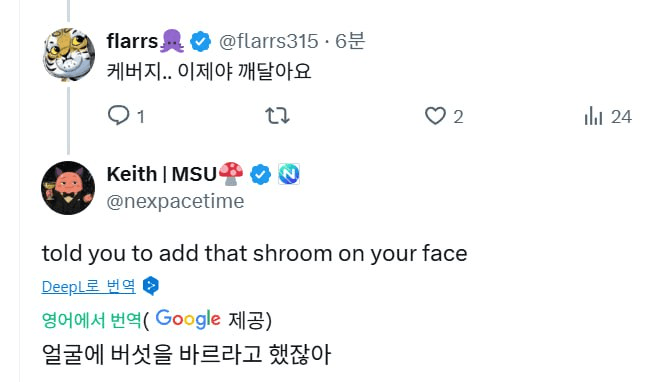
Task: Click the mushroom emoji after Keith | MSU
Action: pyautogui.click(x=231, y=174)
